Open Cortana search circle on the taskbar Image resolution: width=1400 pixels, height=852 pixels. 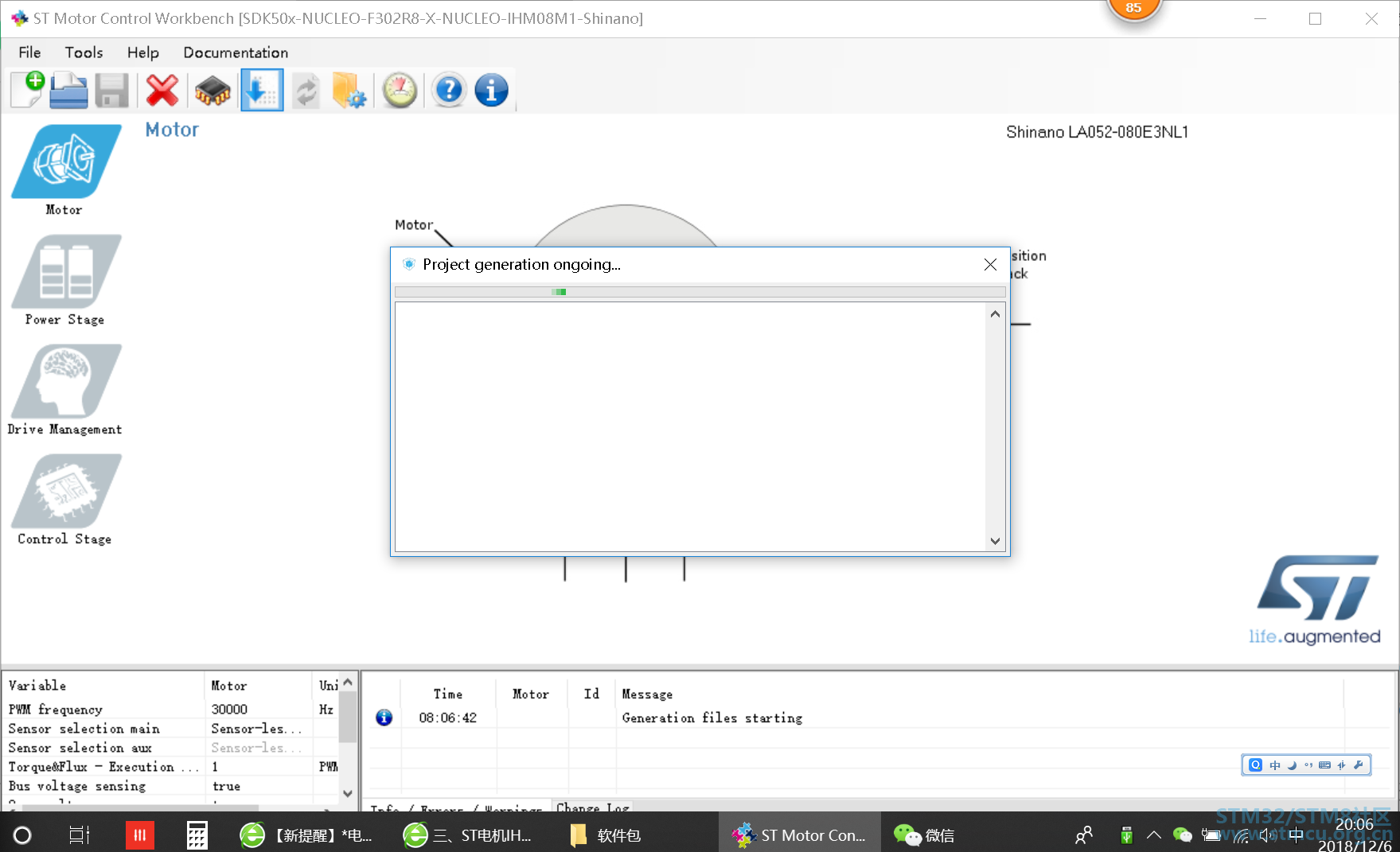point(22,834)
